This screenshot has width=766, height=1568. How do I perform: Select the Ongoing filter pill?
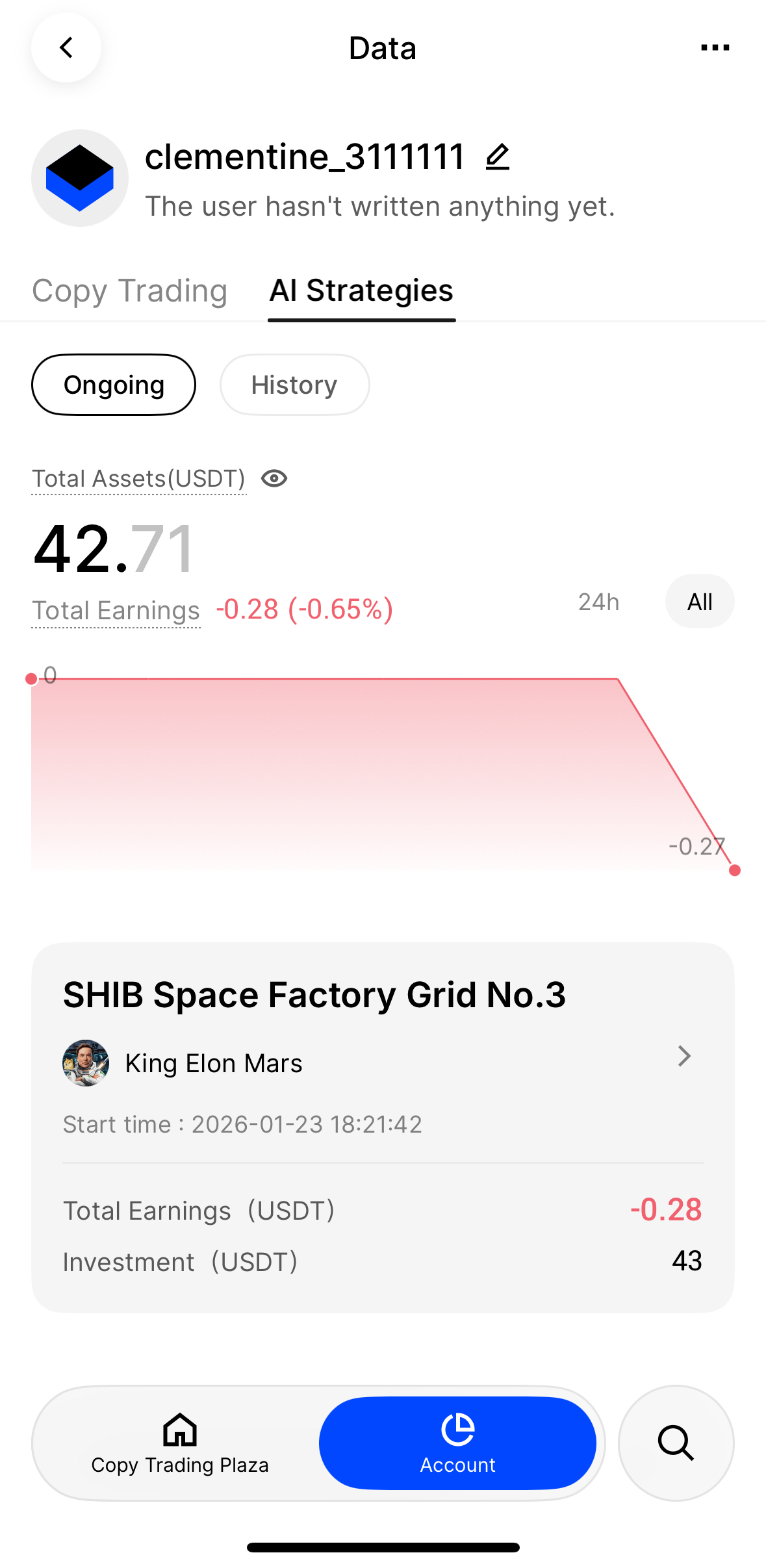tap(114, 385)
